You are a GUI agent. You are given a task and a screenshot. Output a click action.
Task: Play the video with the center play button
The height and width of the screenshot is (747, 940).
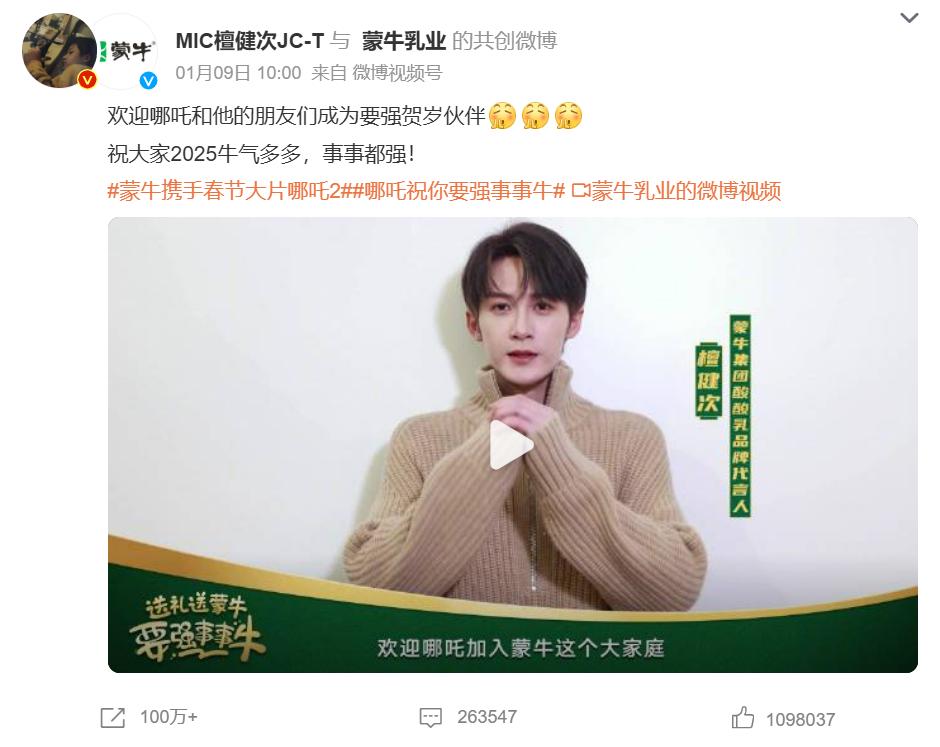(511, 445)
